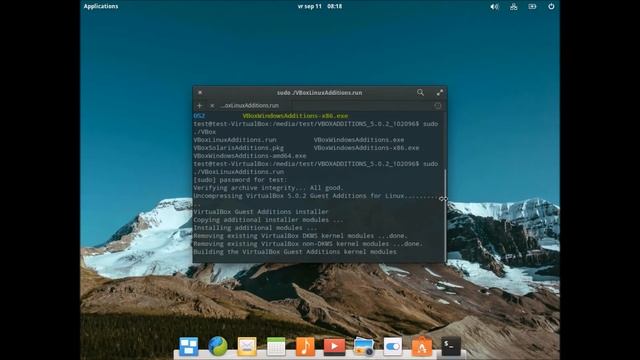Open the network indicator
640x360 pixels.
(x=513, y=7)
